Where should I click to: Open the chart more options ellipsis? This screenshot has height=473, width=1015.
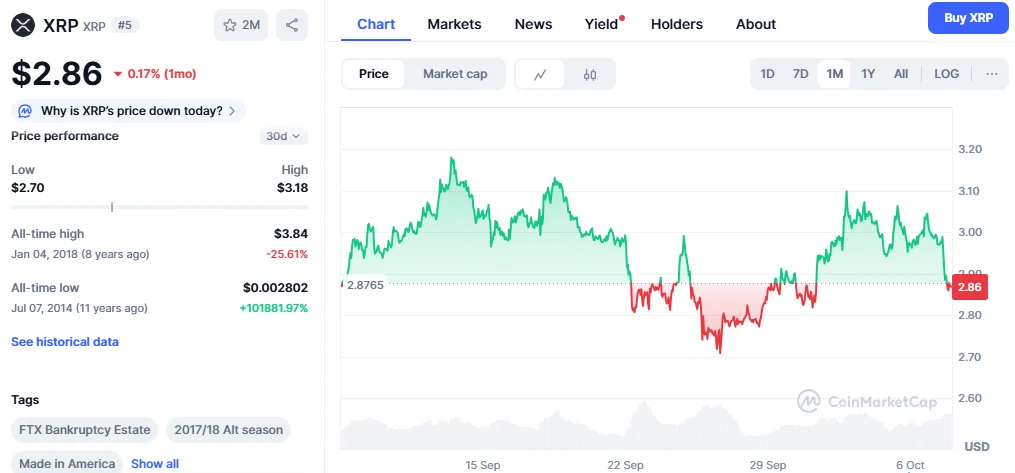(x=991, y=74)
